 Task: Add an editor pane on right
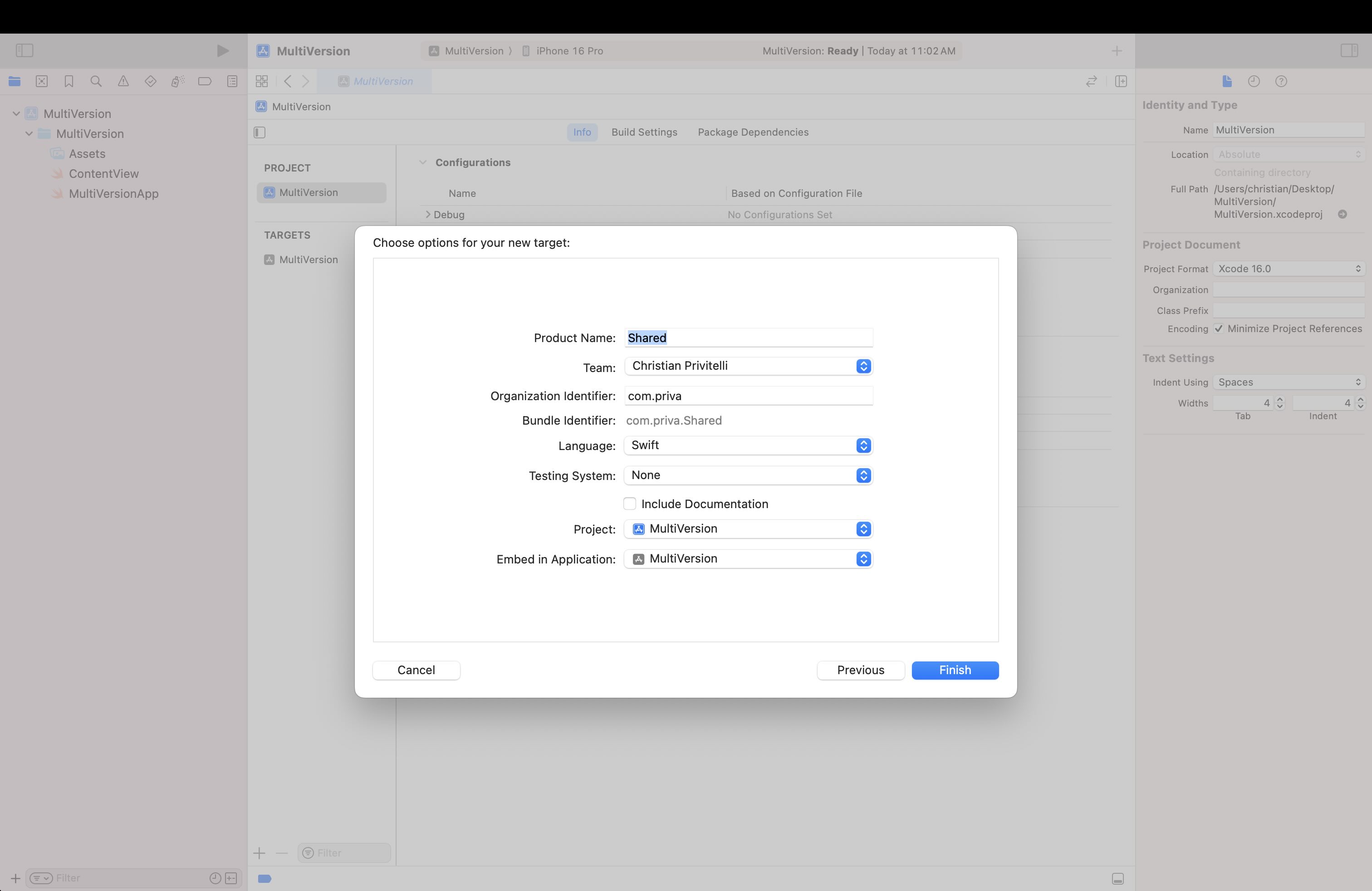[x=1121, y=81]
